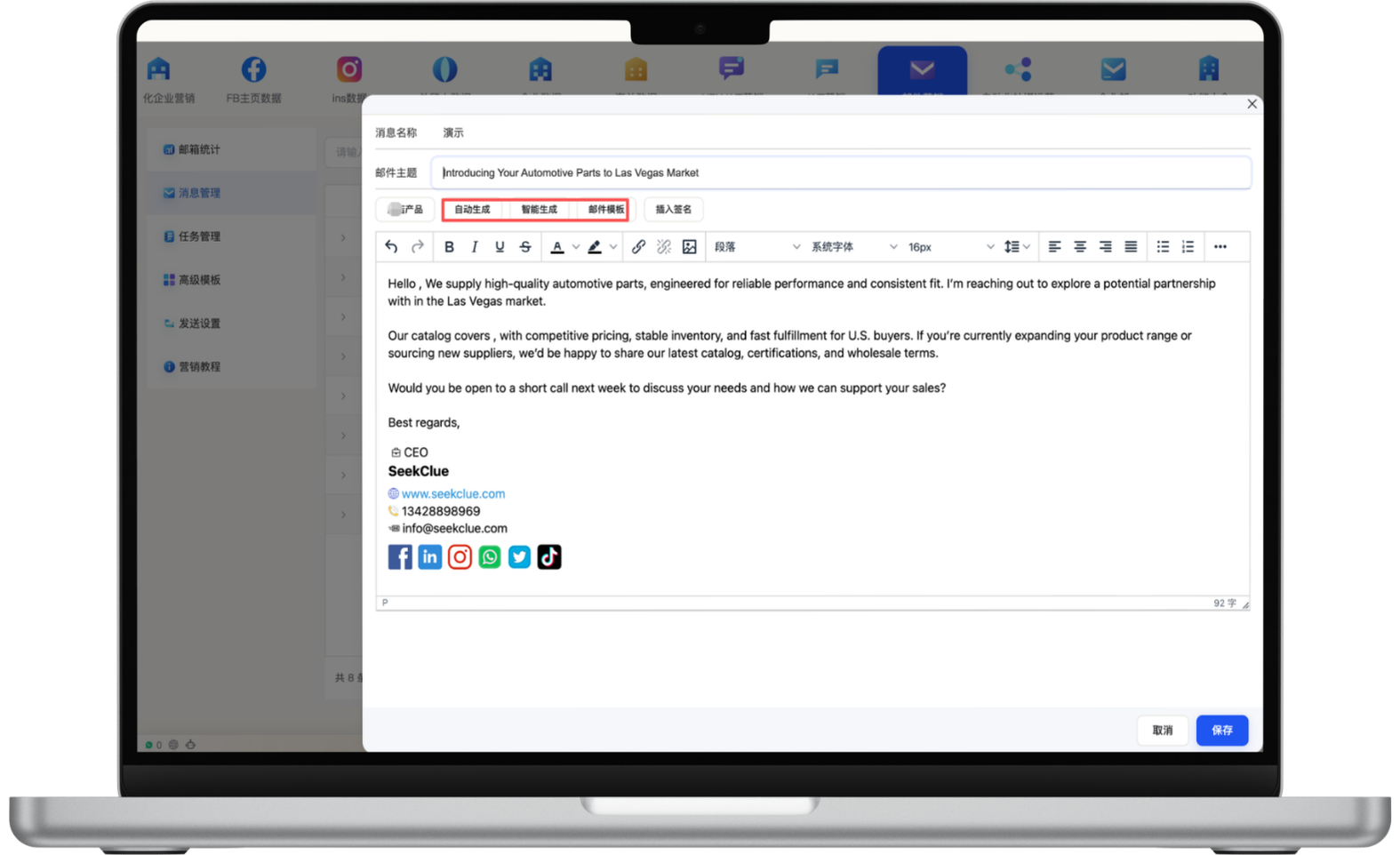Screen dimensions: 1400x855
Task: Insert a bulleted list
Action: (x=1163, y=247)
